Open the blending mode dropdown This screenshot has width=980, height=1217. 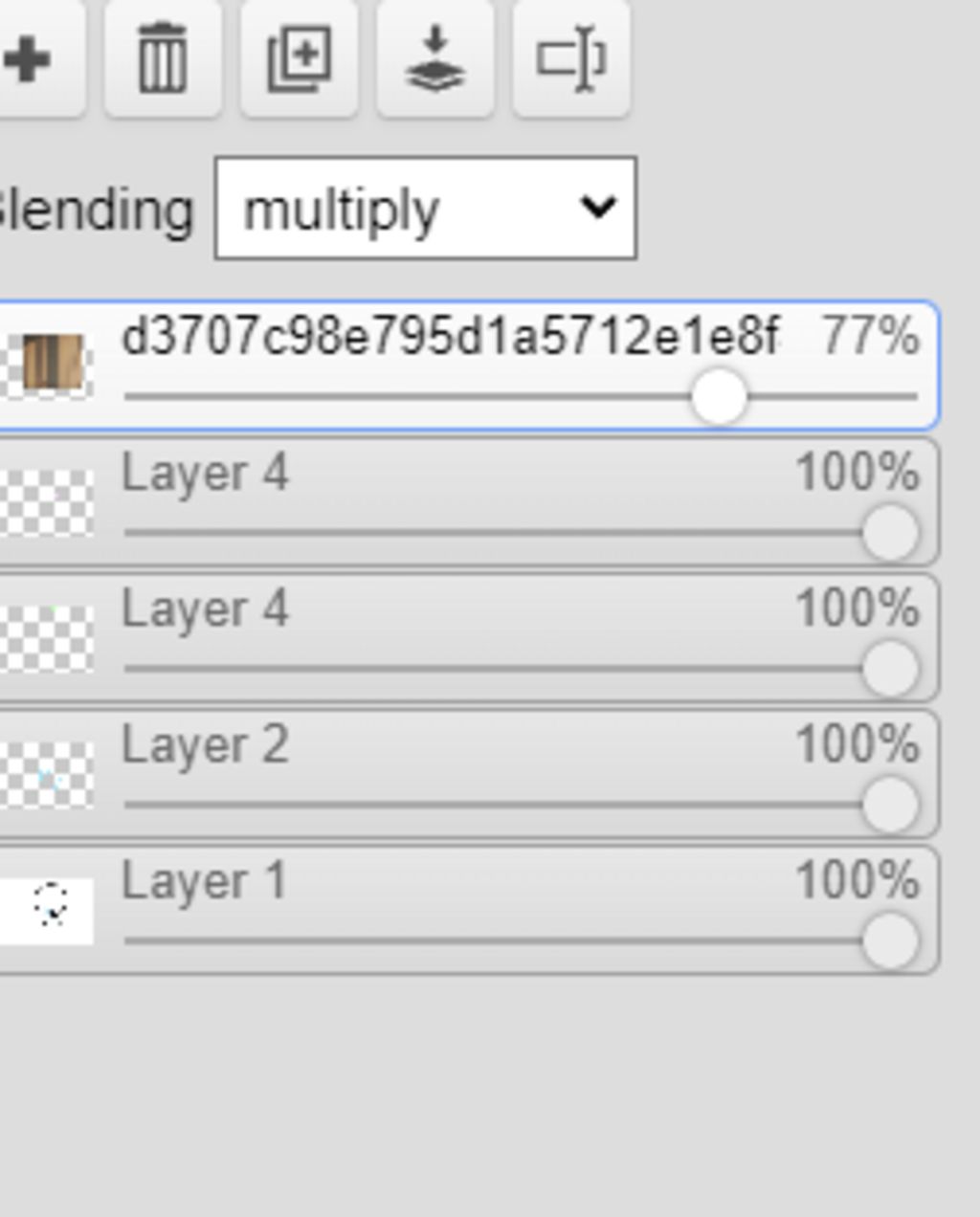tap(426, 209)
